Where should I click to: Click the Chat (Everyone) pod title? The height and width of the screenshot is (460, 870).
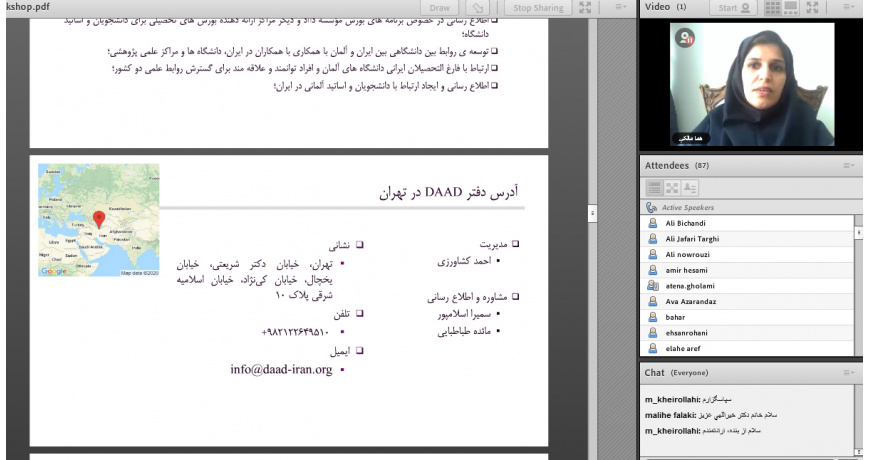click(x=676, y=373)
